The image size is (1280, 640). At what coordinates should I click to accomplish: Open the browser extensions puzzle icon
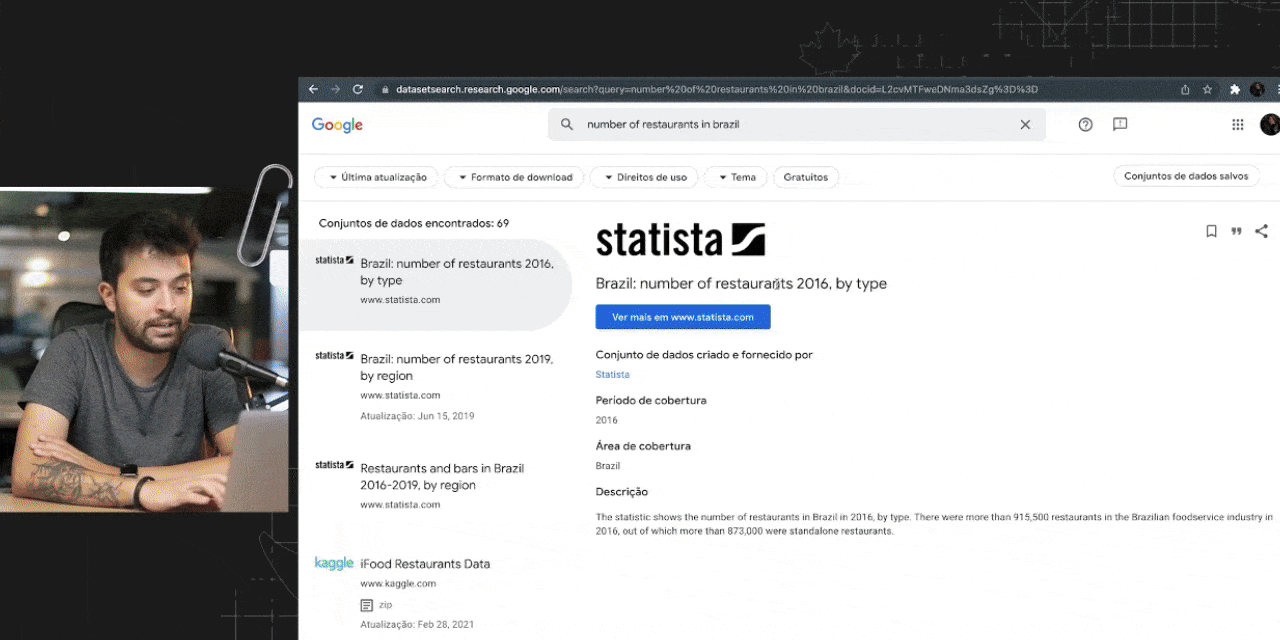point(1235,89)
